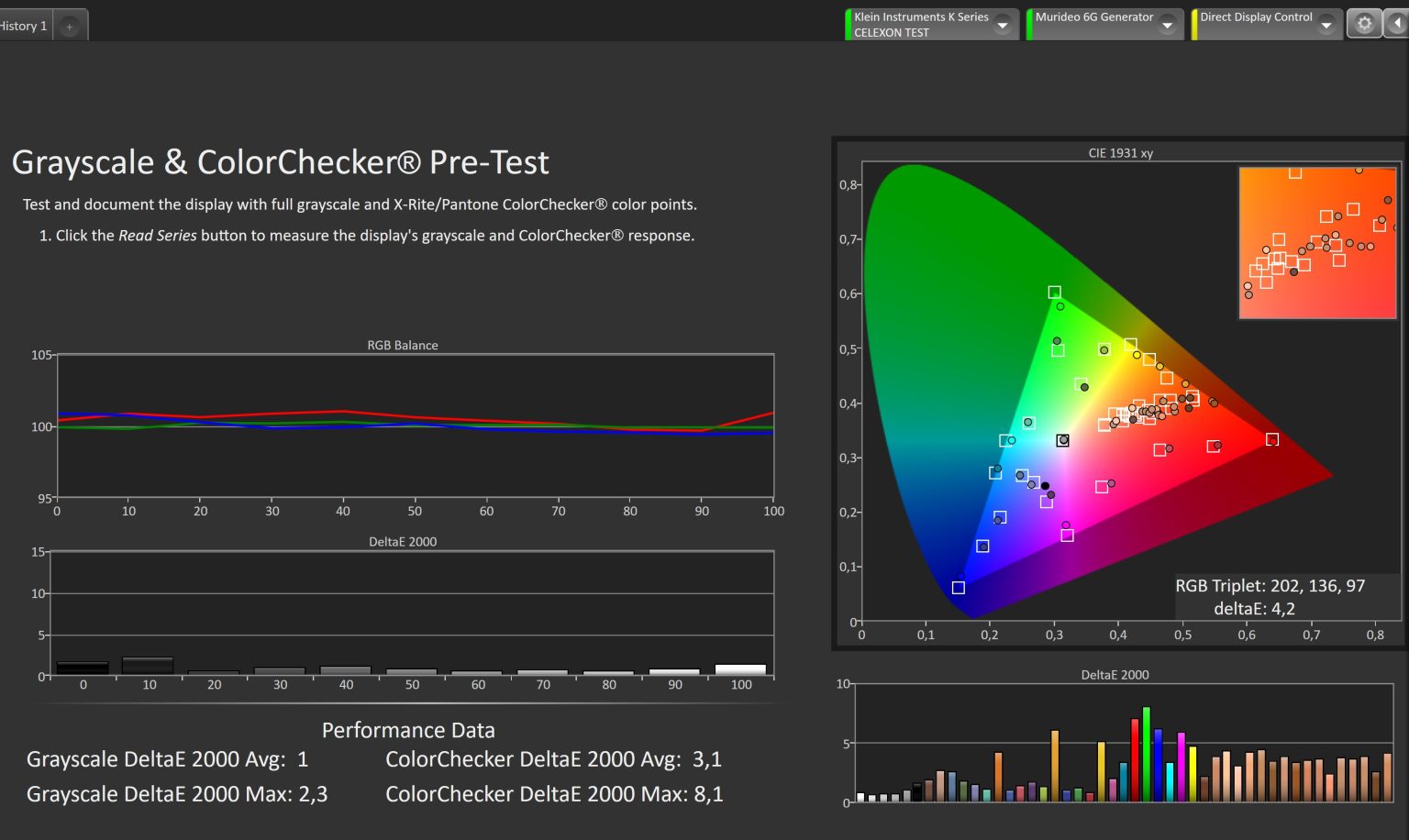Expand the Direct Display Control dropdown
Image resolution: width=1409 pixels, height=840 pixels.
click(x=1326, y=25)
